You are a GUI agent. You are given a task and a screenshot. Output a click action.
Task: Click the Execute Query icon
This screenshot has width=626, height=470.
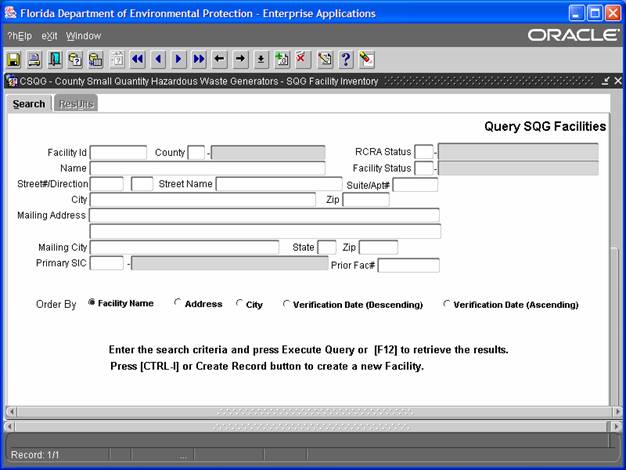click(x=95, y=59)
